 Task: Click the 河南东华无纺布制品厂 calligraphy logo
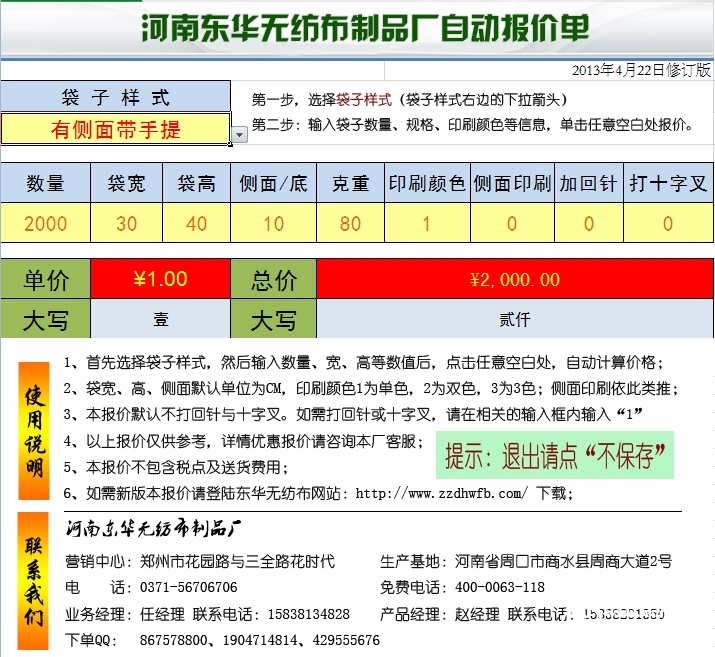click(x=155, y=527)
